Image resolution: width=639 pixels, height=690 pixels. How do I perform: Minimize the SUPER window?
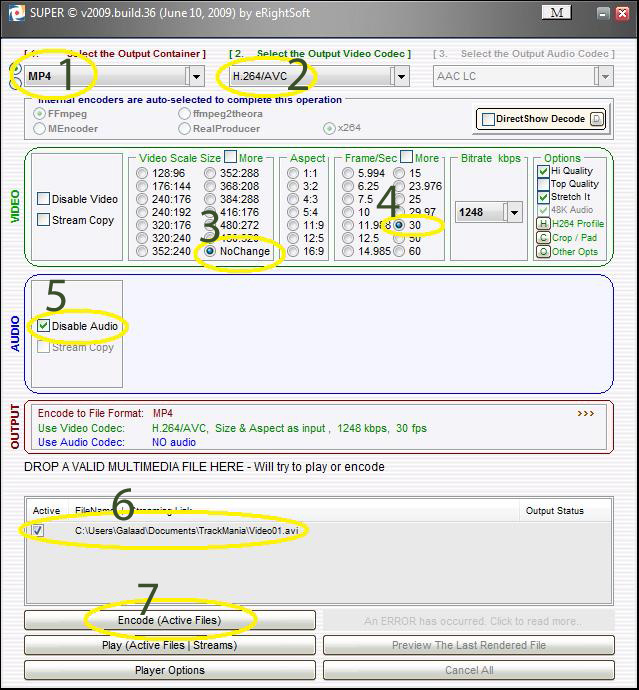pos(603,14)
